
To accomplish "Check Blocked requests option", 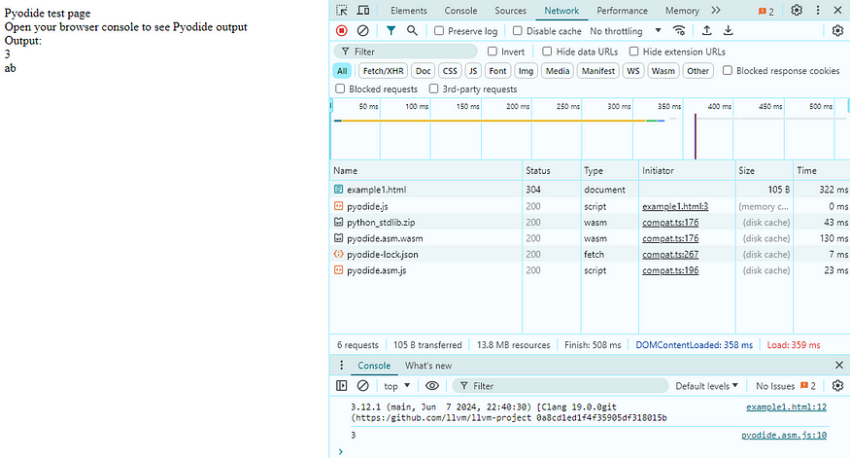I will (x=340, y=88).
